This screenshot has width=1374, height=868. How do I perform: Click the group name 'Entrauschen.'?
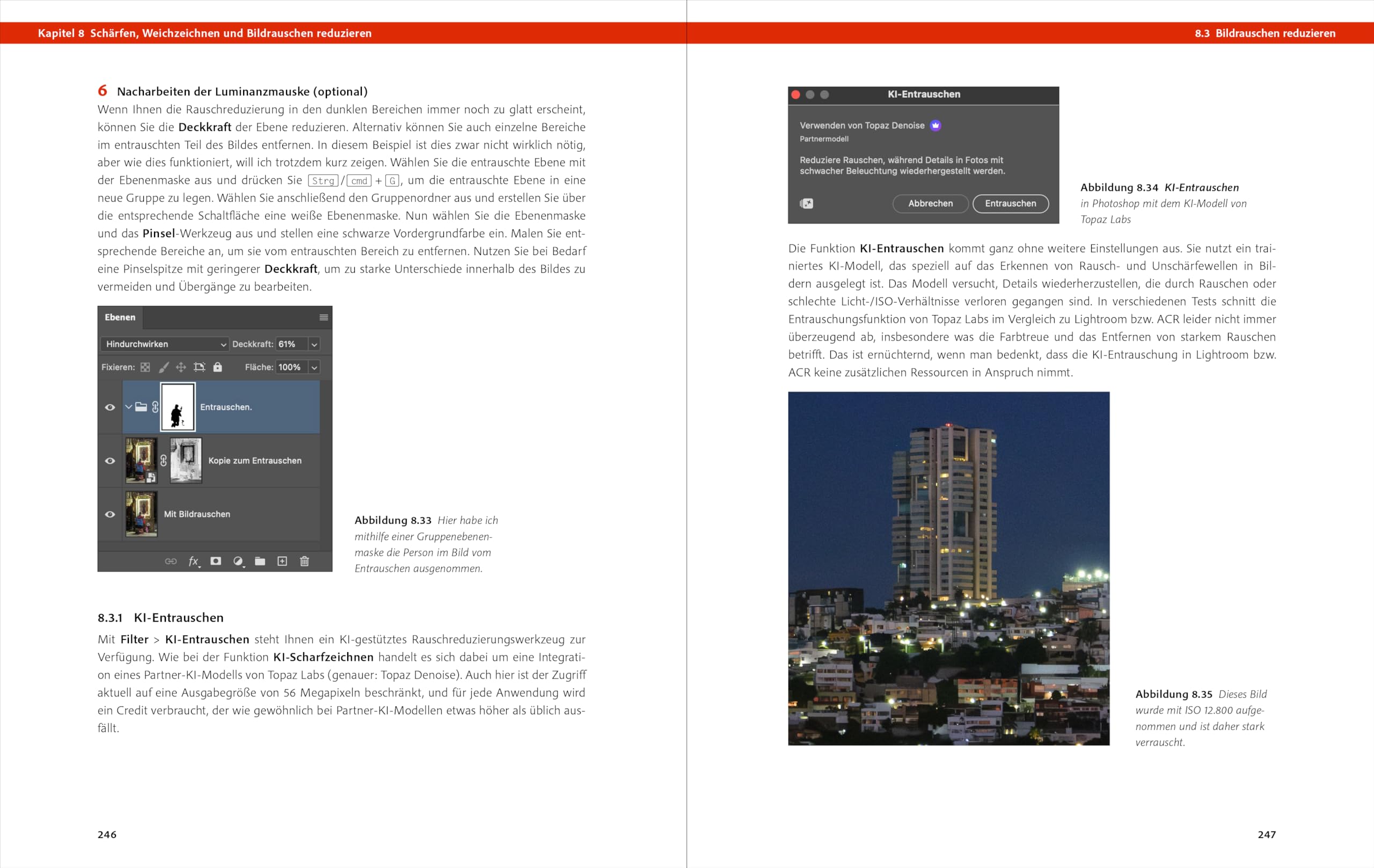pyautogui.click(x=226, y=407)
